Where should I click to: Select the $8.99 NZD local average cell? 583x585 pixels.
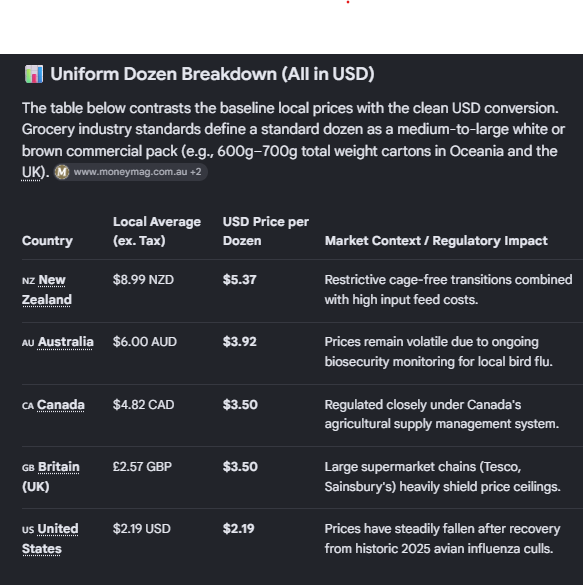[x=143, y=279]
